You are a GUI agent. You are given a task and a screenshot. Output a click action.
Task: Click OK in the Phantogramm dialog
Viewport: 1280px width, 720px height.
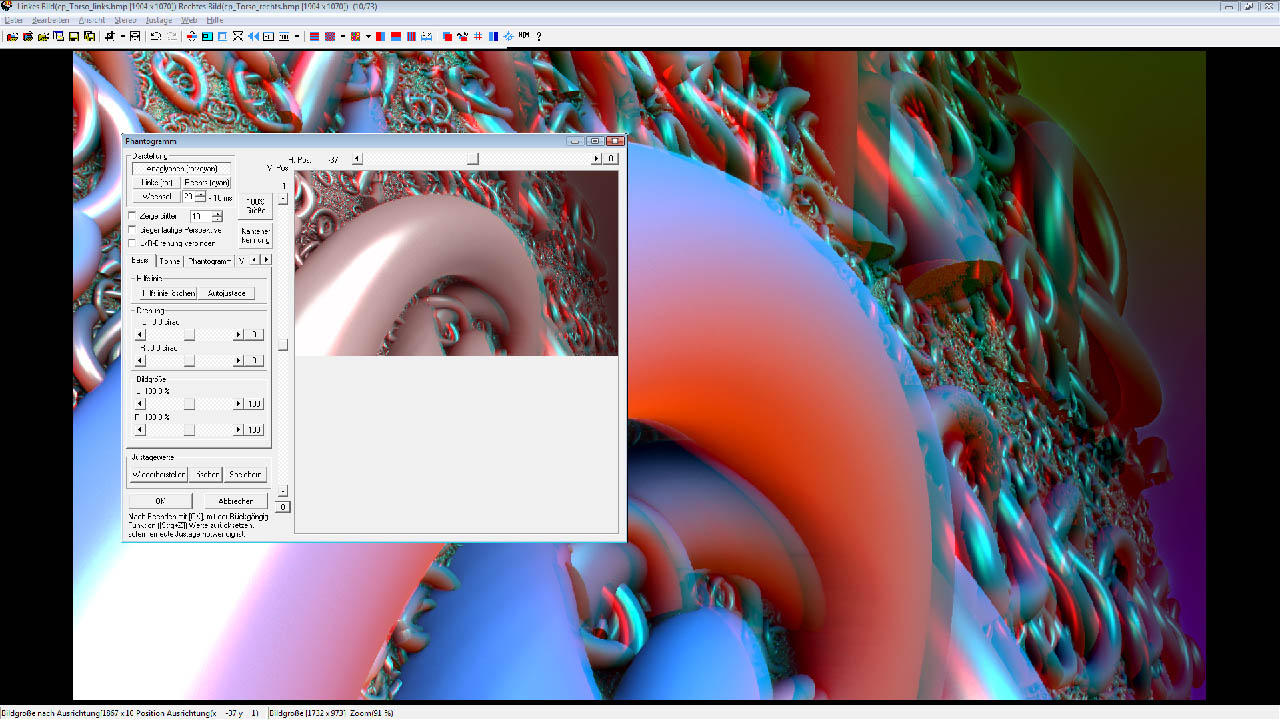[160, 501]
